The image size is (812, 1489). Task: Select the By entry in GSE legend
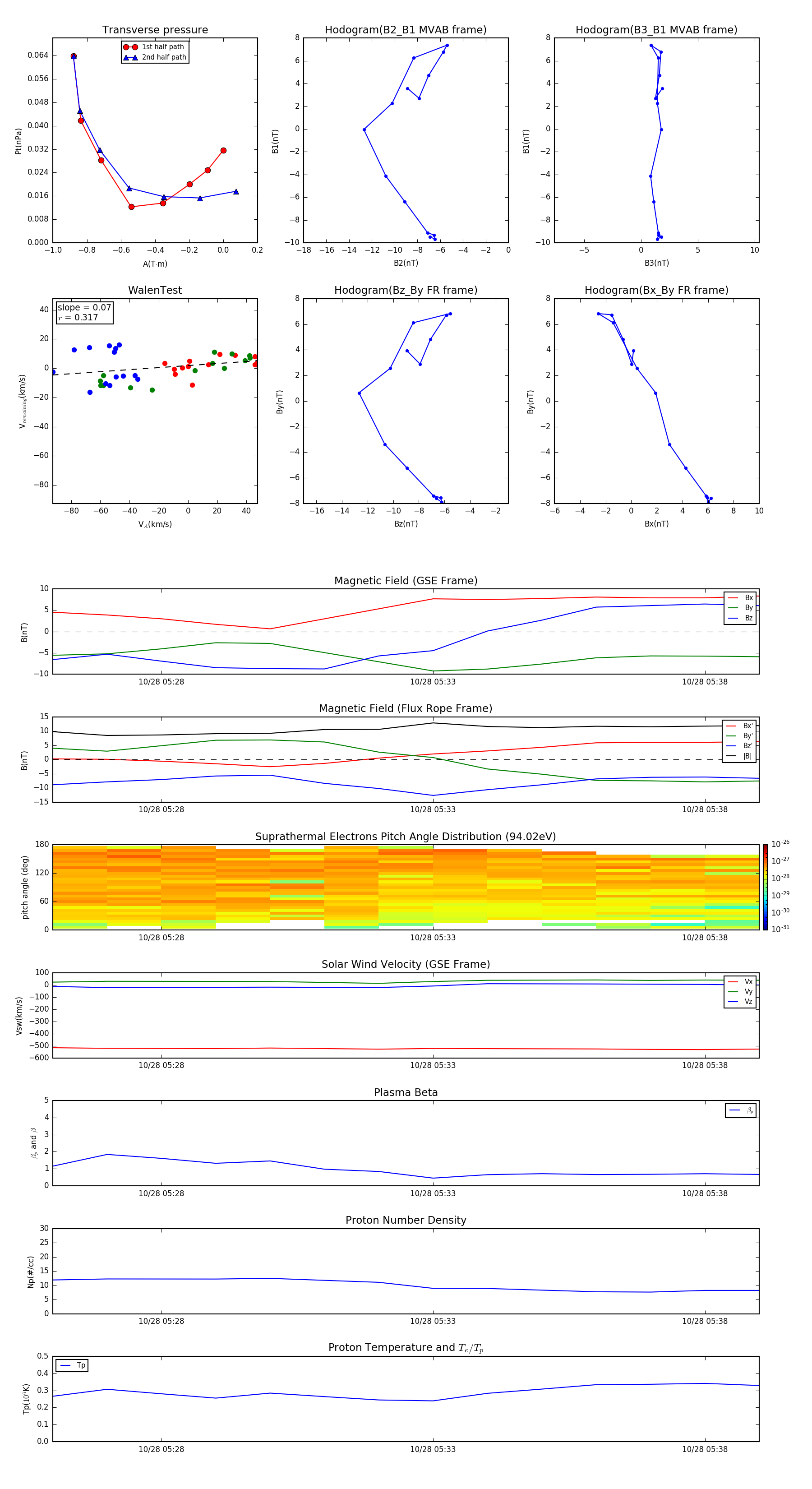740,607
